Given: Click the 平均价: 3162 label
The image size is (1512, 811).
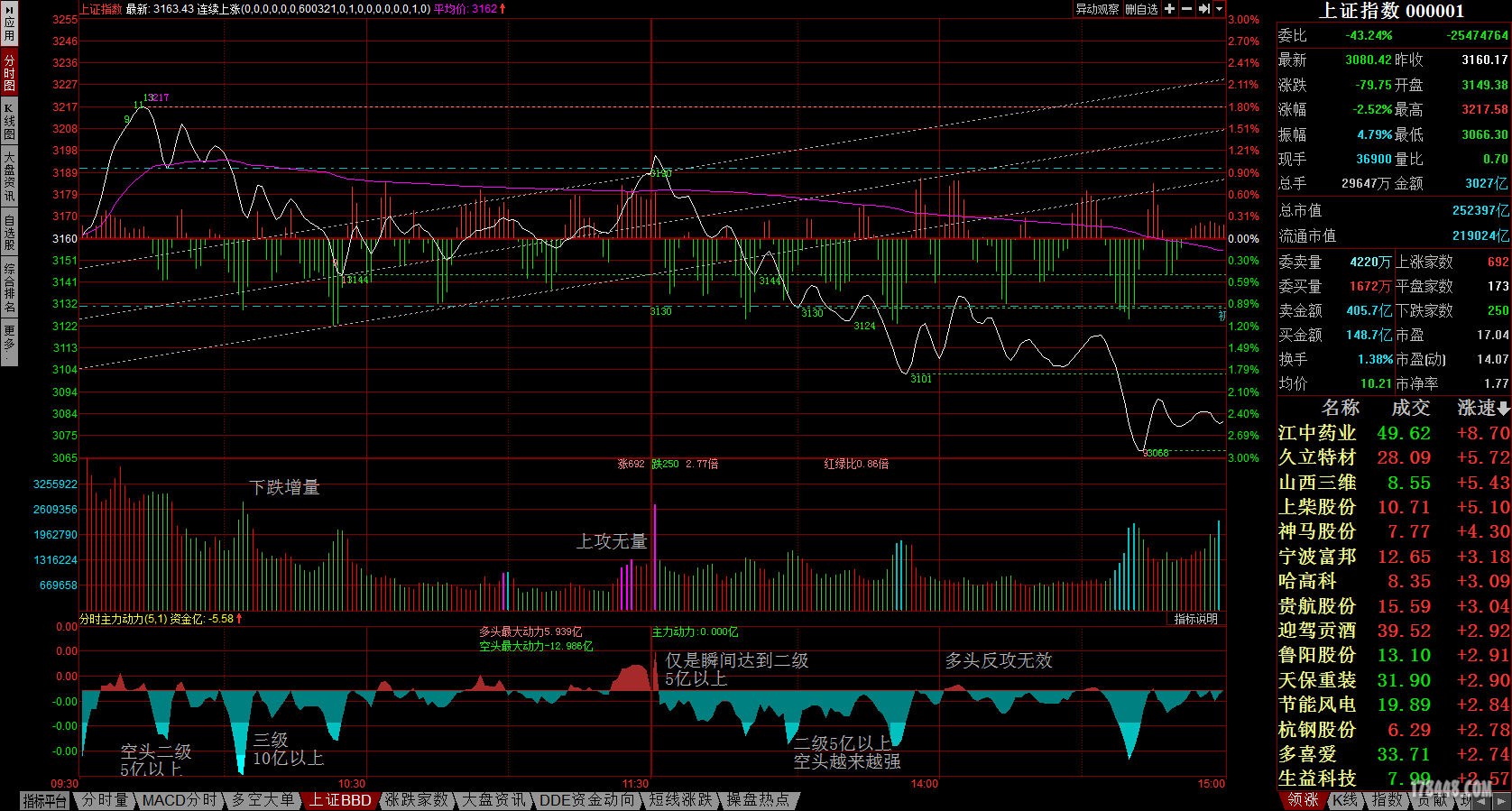Looking at the screenshot, I should (466, 9).
